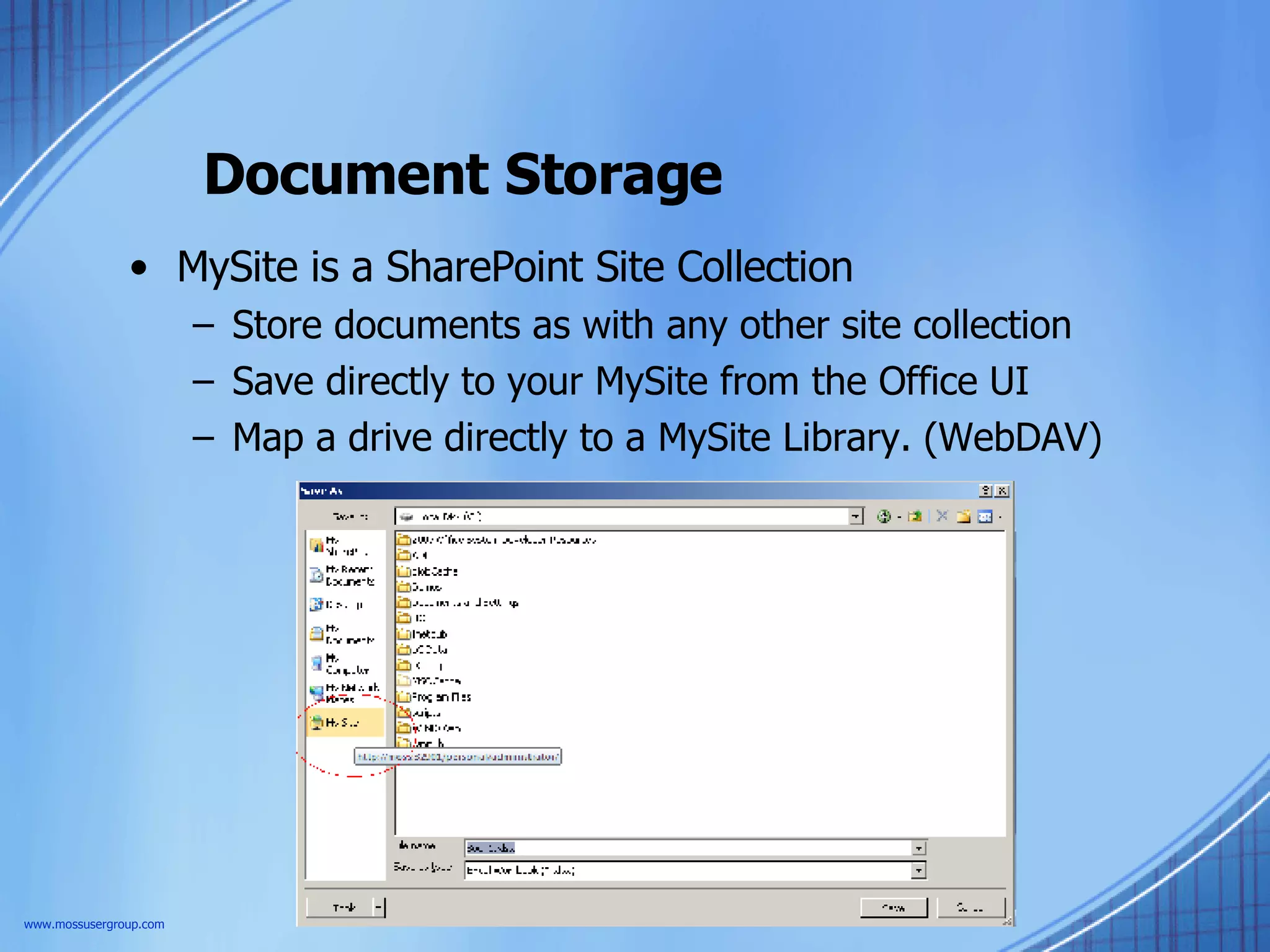
Task: Click the Help question mark button
Action: click(985, 491)
